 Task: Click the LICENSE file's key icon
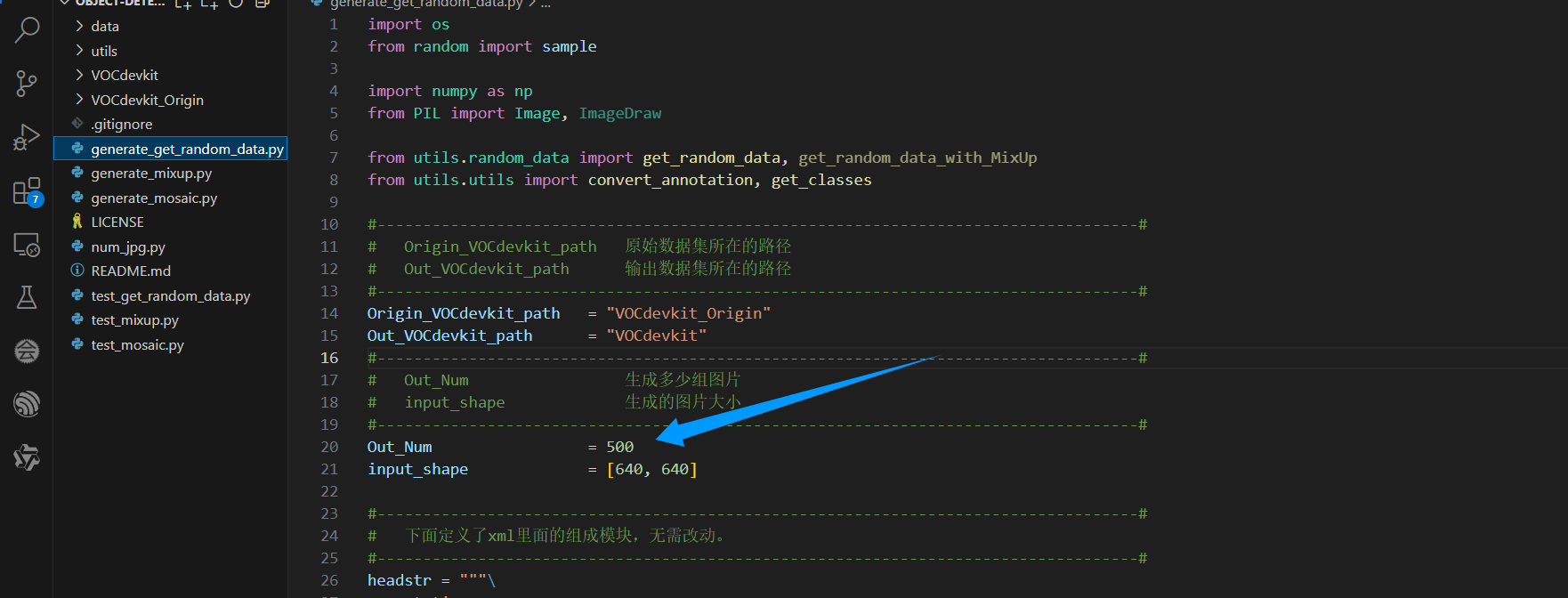tap(77, 222)
